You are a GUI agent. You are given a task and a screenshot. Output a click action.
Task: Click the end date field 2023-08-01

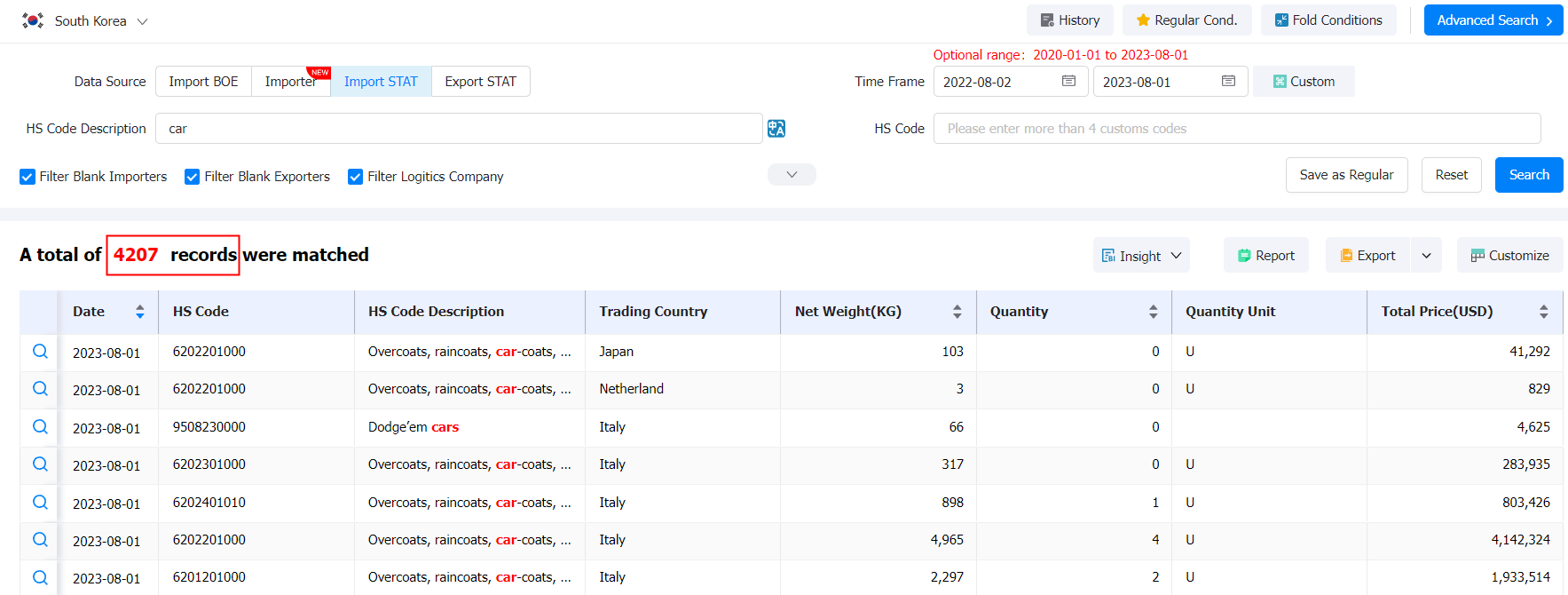[x=1170, y=82]
